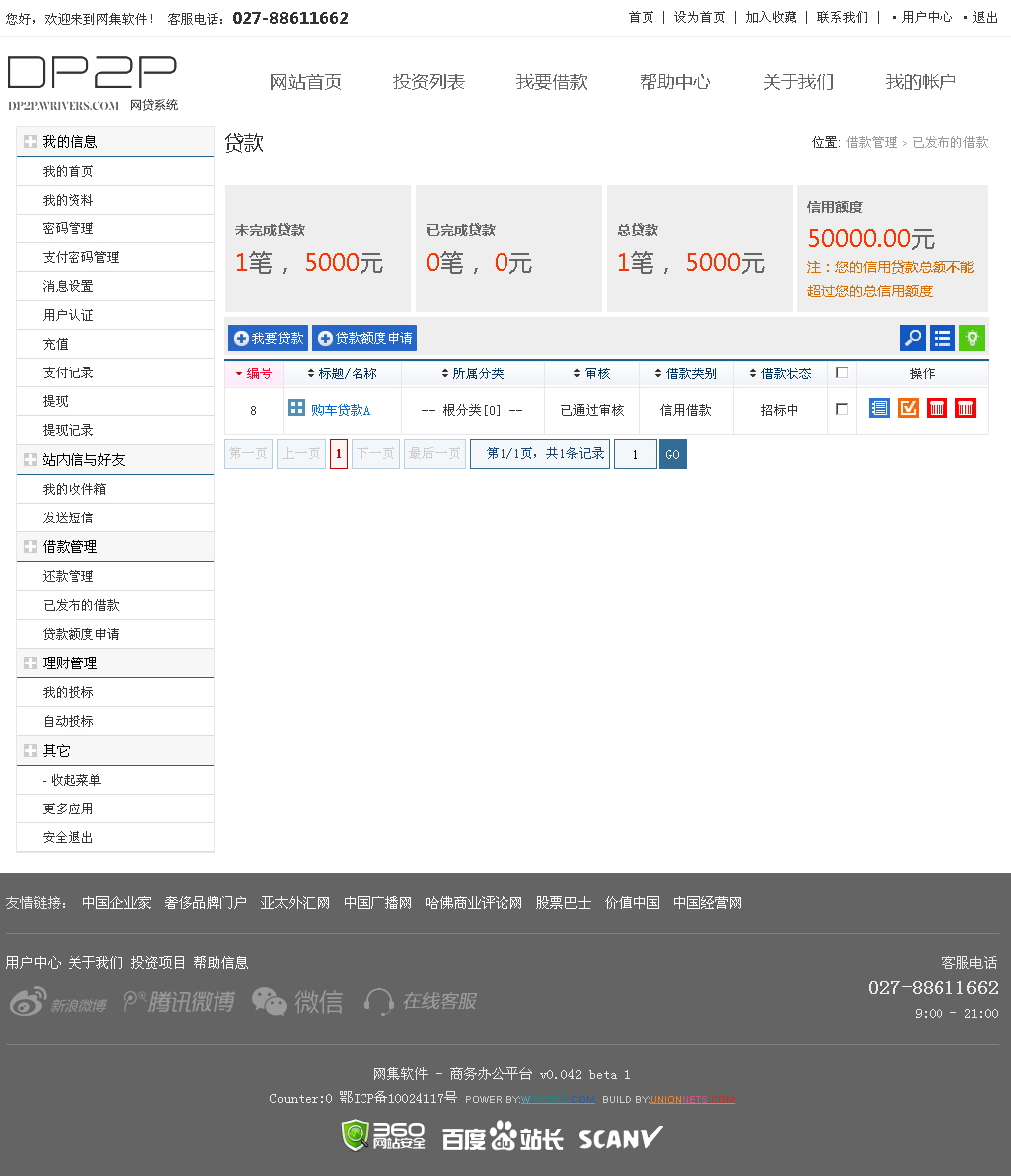Check the checkbox for loan row 8
The image size is (1011, 1176).
[842, 409]
